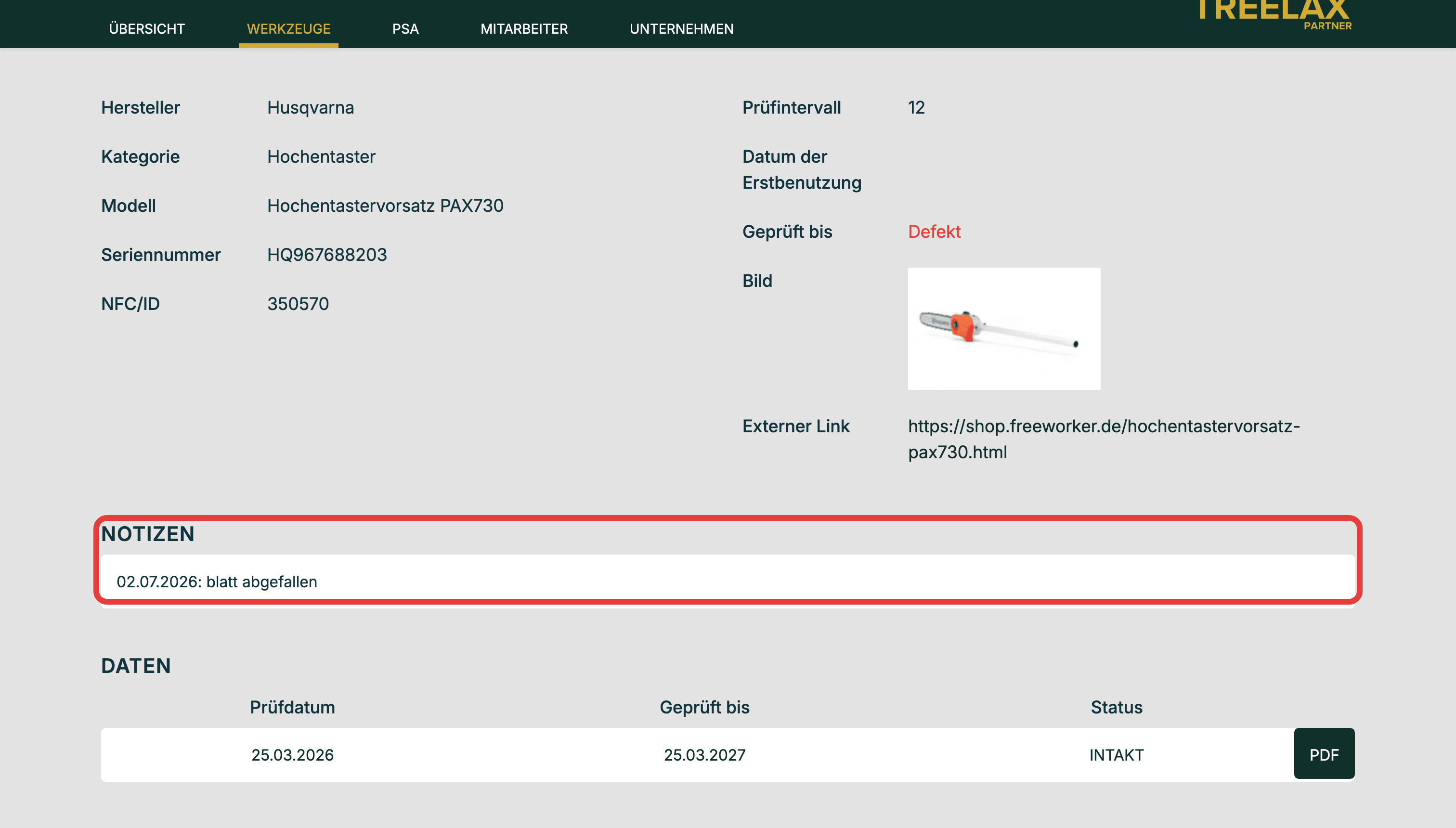Image resolution: width=1456 pixels, height=828 pixels.
Task: Click the DATEN section heading
Action: (x=136, y=666)
